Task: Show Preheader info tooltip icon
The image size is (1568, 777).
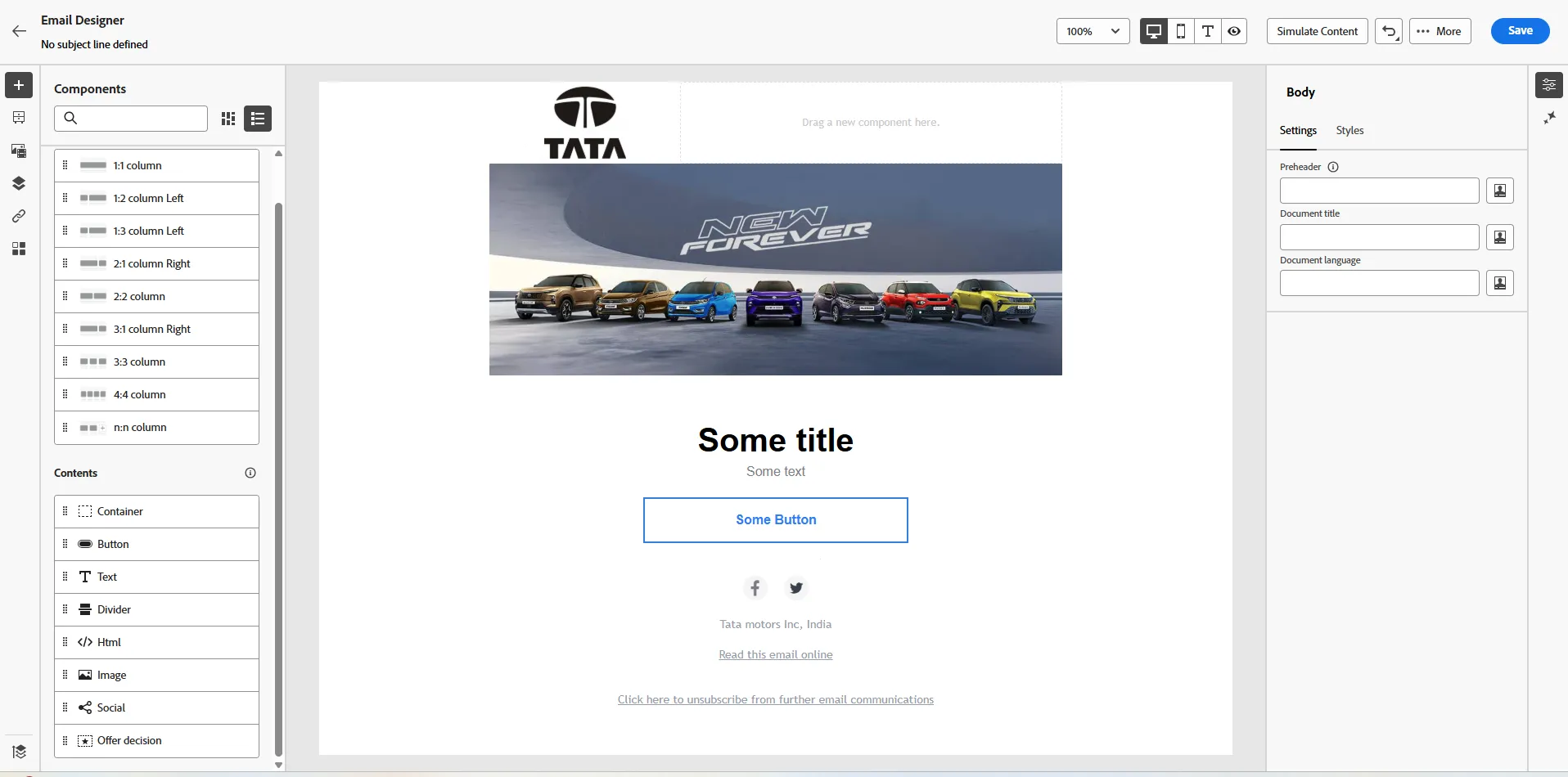Action: coord(1333,167)
